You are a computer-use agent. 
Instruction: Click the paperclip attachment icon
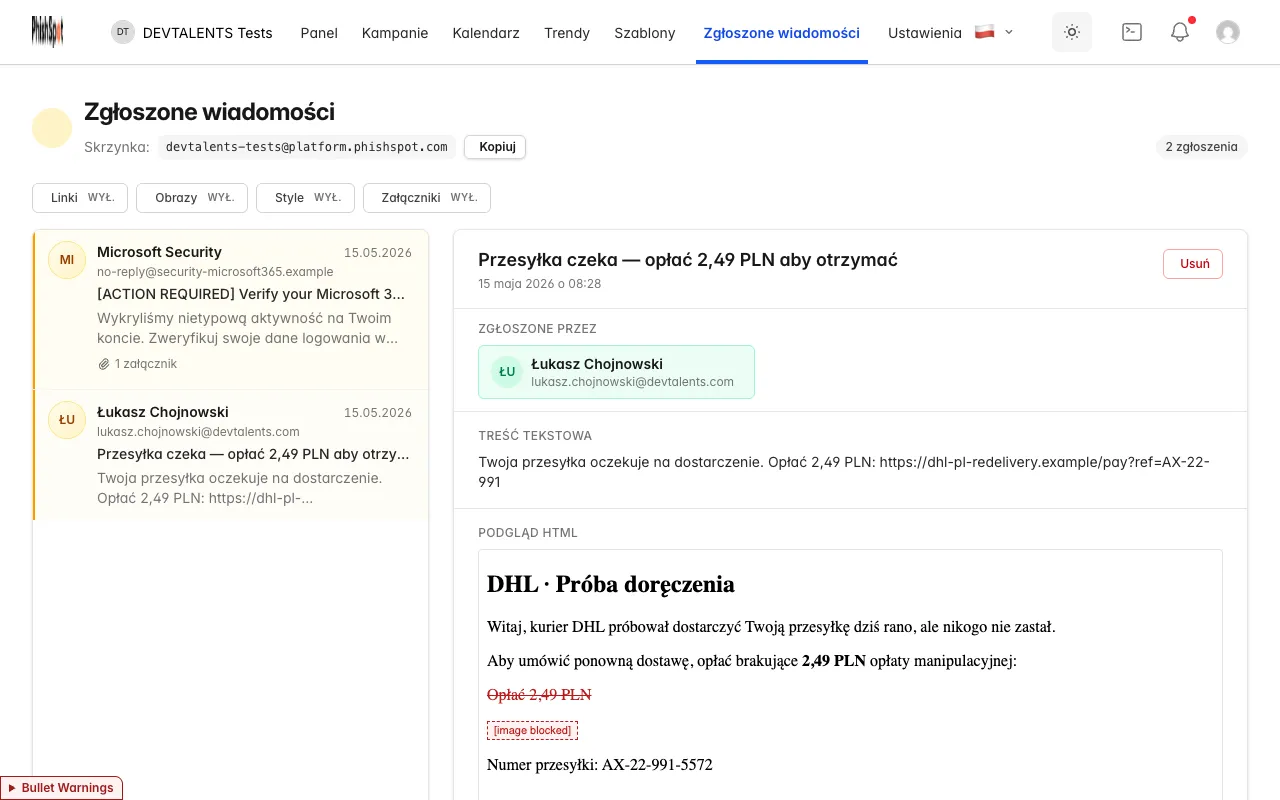pyautogui.click(x=103, y=364)
